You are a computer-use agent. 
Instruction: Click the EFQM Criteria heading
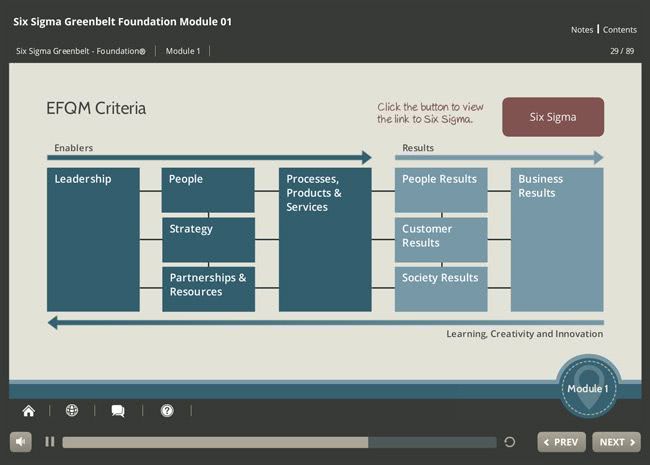96,109
